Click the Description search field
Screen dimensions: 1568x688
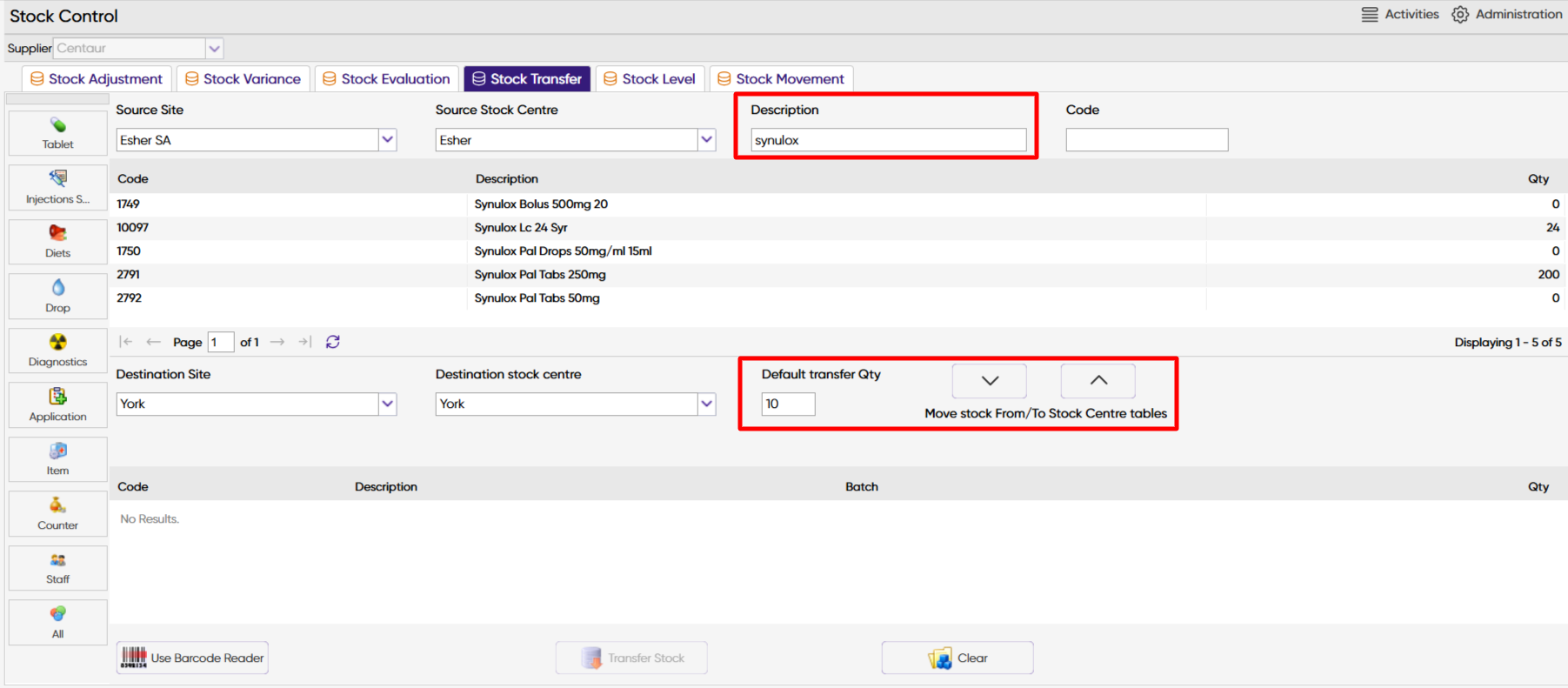point(889,140)
